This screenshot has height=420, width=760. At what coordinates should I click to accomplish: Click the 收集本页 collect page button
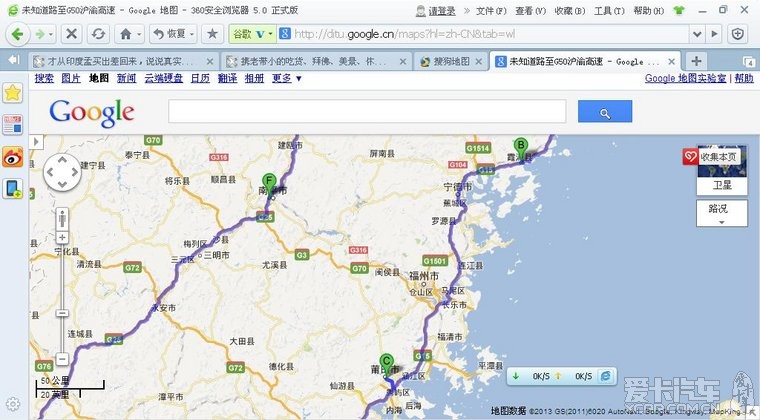(x=712, y=156)
